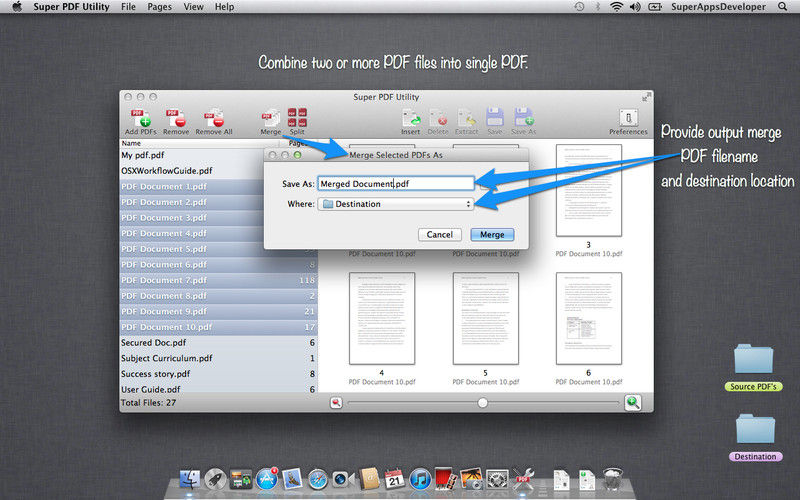Open the Where Destination dropdown
This screenshot has height=500, width=800.
coord(396,204)
